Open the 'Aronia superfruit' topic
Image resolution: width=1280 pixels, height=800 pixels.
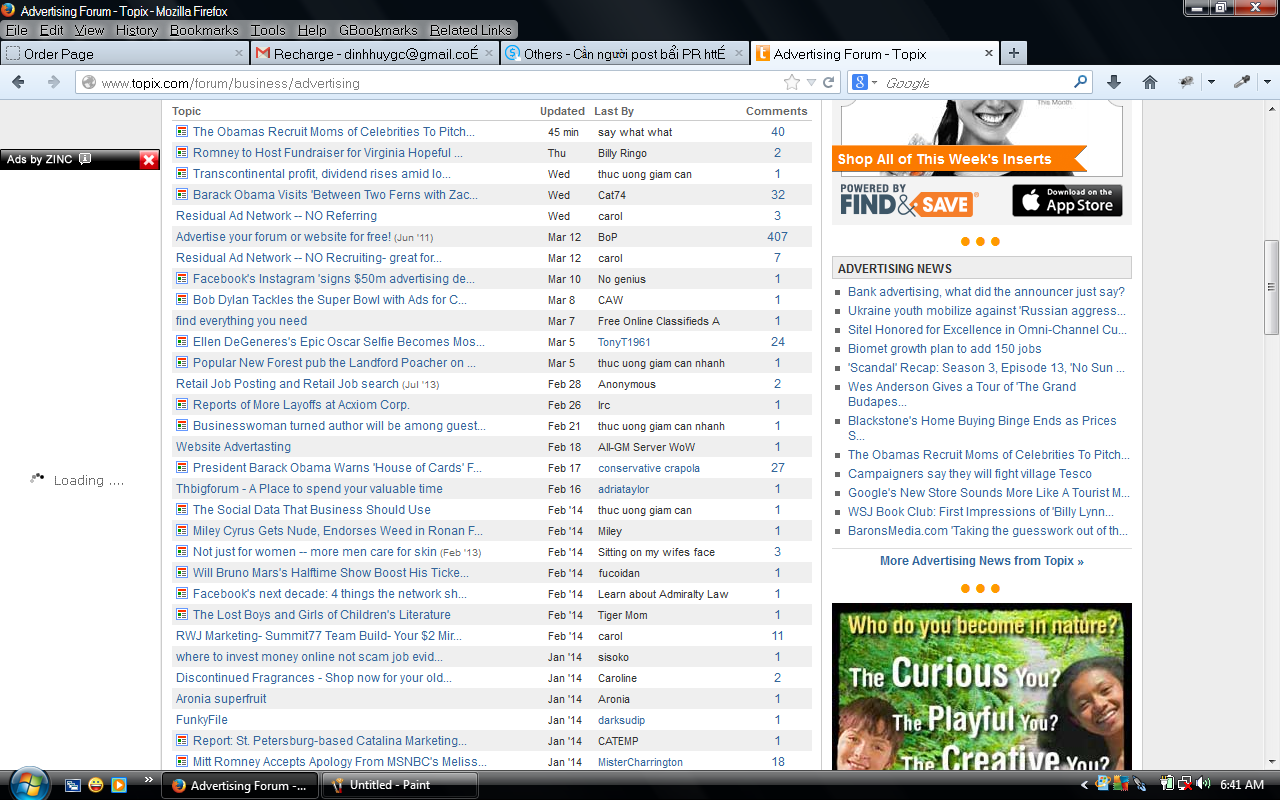click(x=221, y=699)
